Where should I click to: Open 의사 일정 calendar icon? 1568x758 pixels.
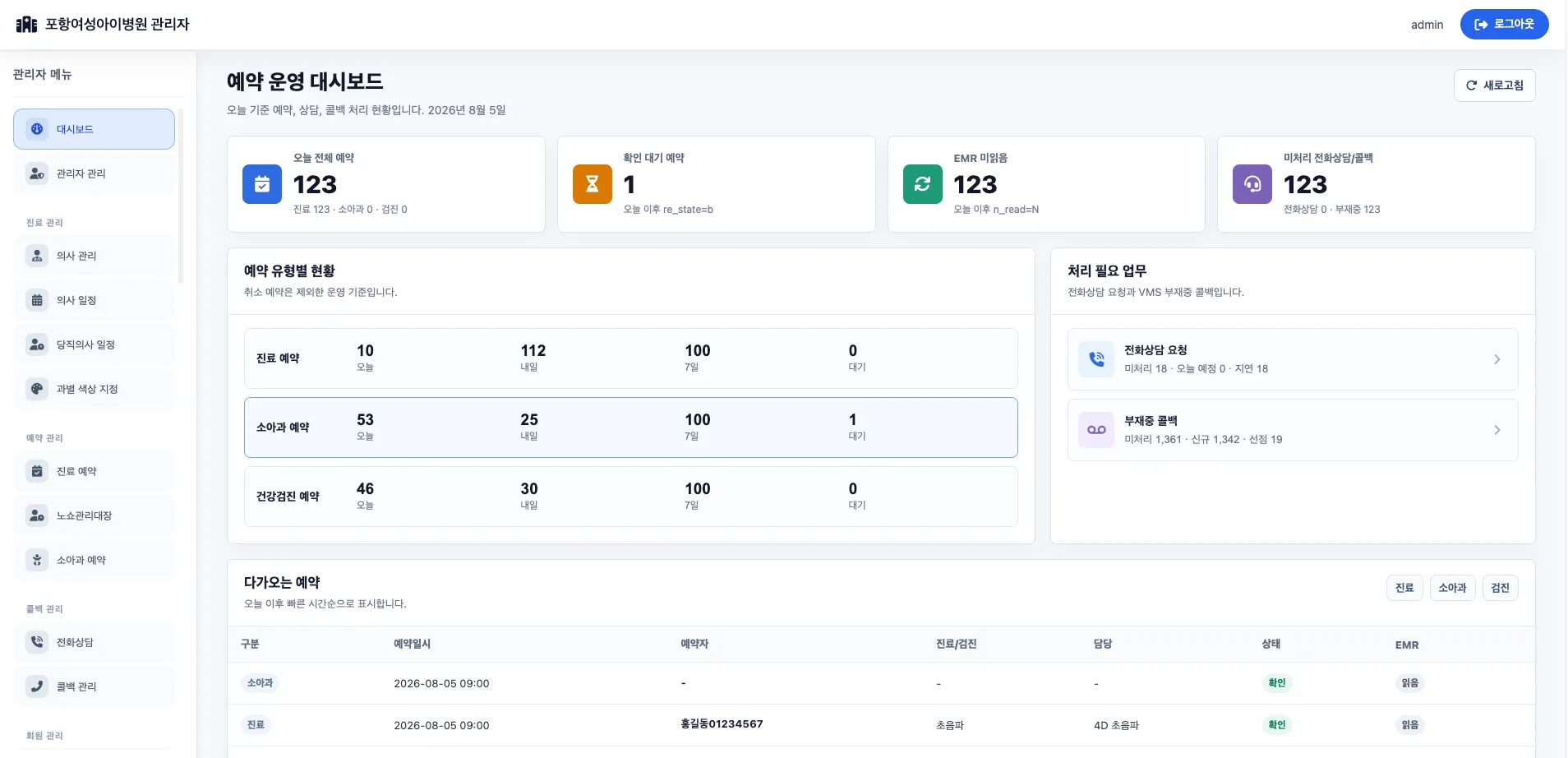tap(37, 300)
